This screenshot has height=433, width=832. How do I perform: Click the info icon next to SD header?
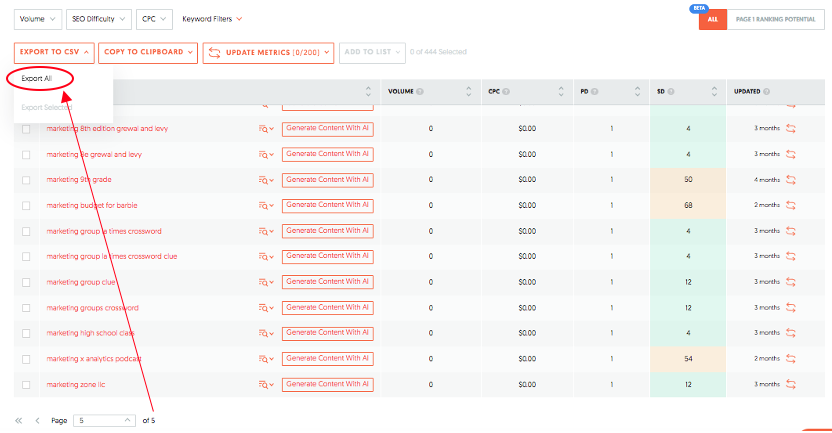click(x=672, y=92)
